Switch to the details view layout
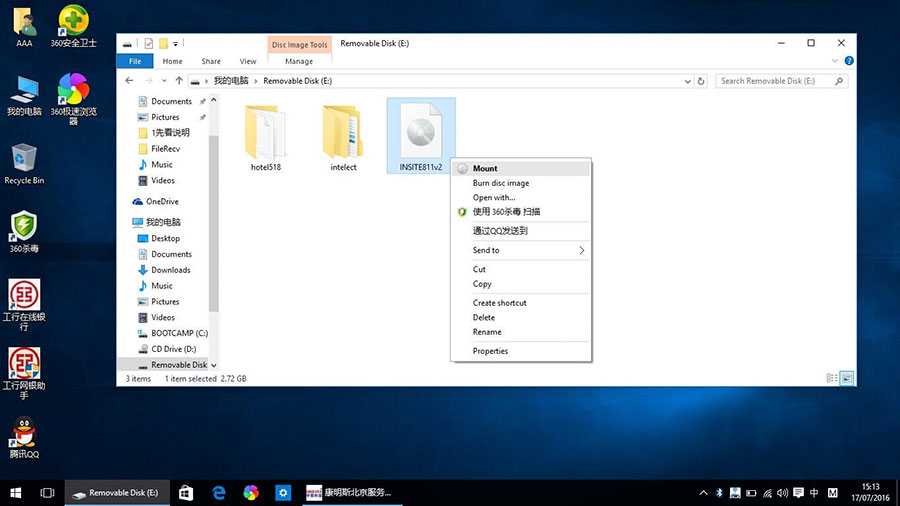 [831, 378]
